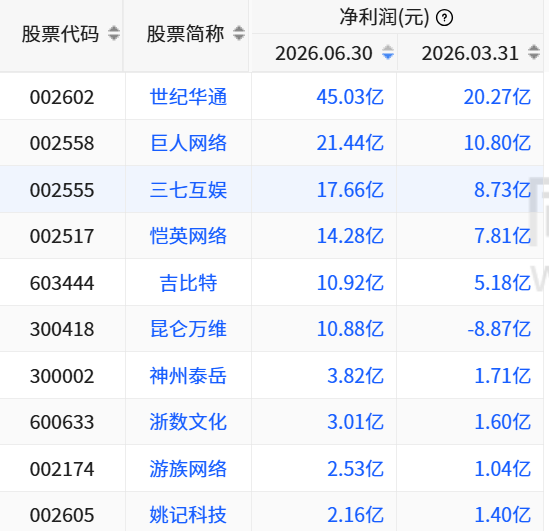Click the 股票简称 column header text

[x=185, y=34]
